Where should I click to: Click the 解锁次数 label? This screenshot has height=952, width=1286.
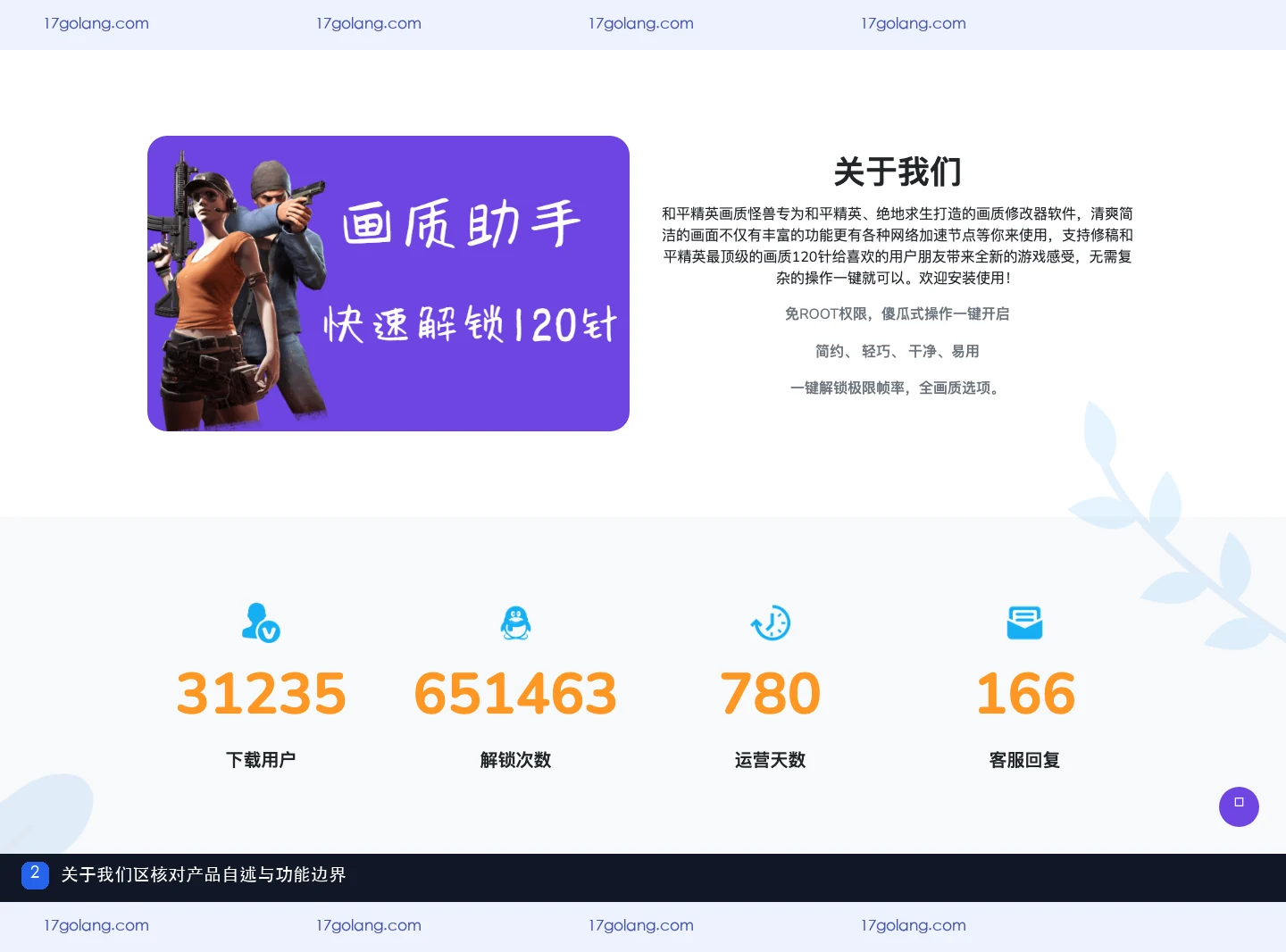(x=515, y=760)
